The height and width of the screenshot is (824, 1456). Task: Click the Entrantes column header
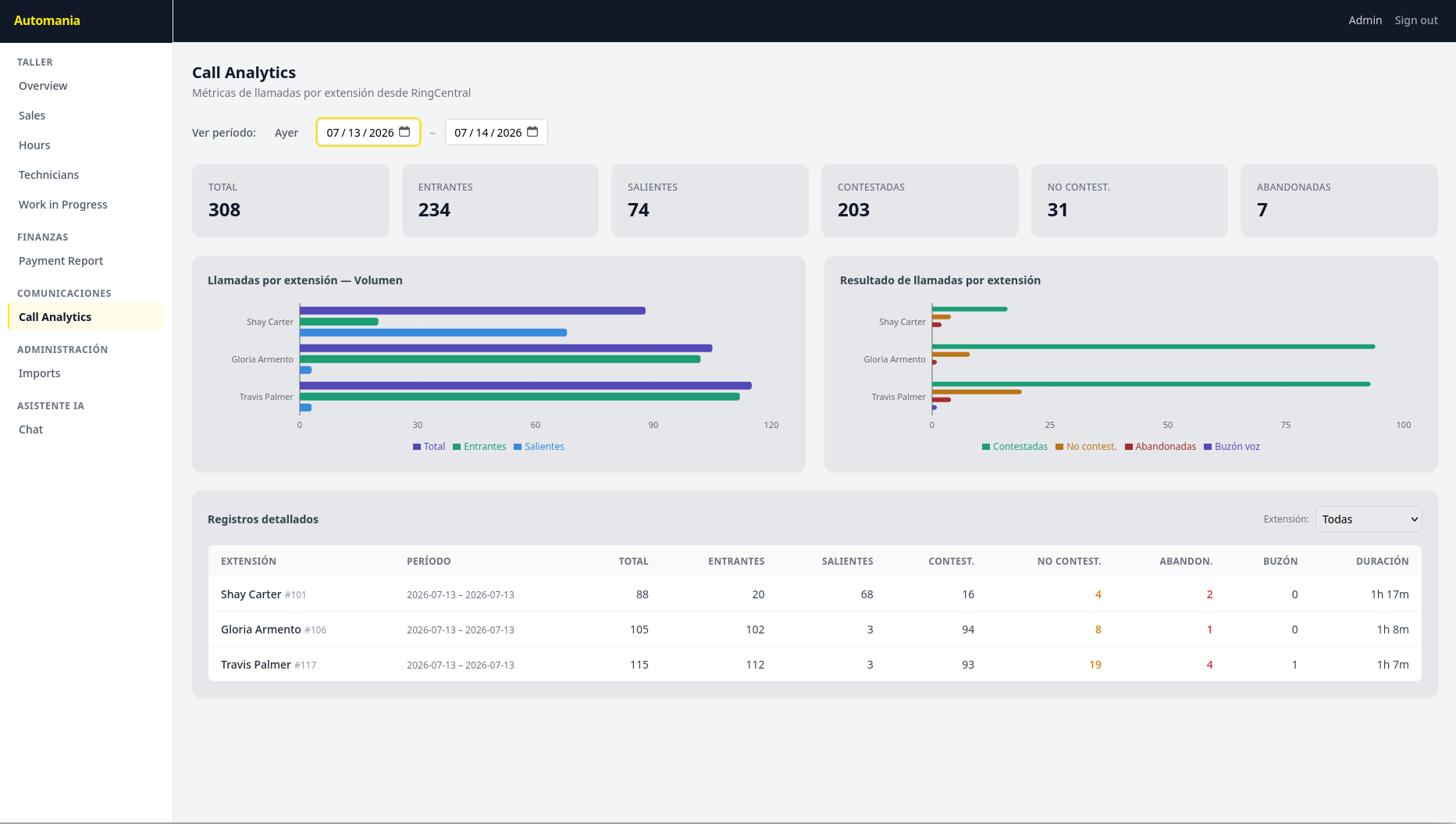(736, 562)
